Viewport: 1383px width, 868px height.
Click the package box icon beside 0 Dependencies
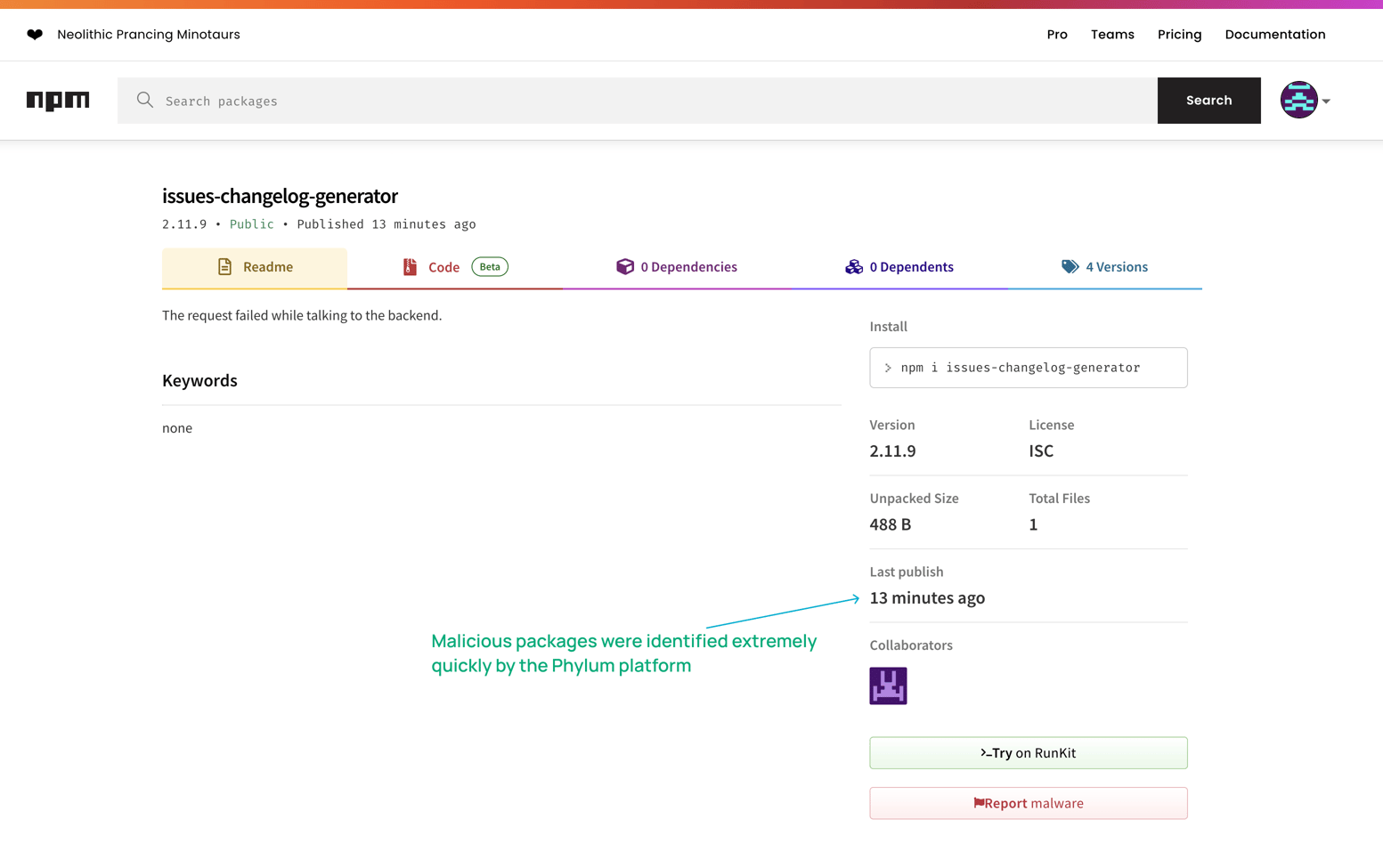point(624,266)
